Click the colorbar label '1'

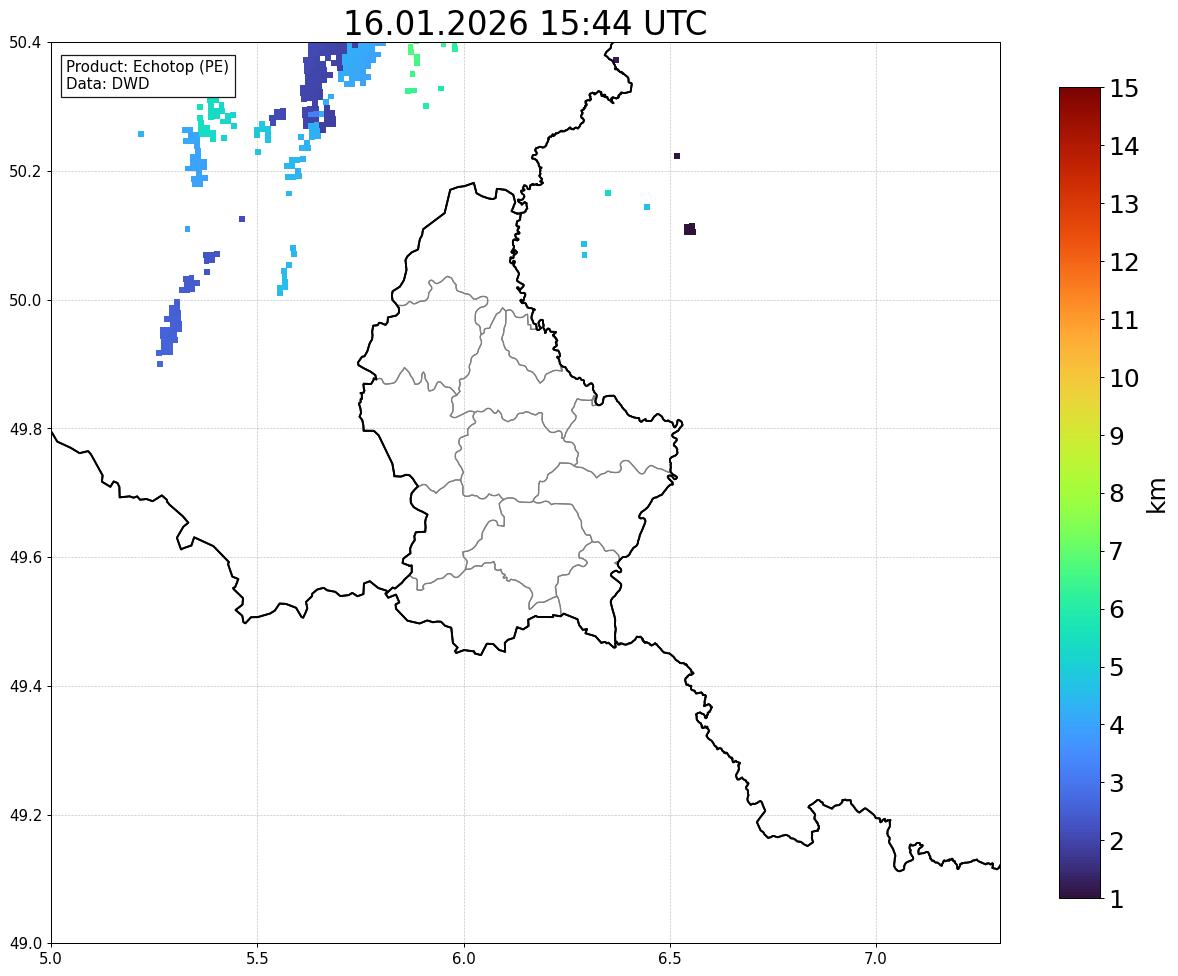click(x=1117, y=899)
